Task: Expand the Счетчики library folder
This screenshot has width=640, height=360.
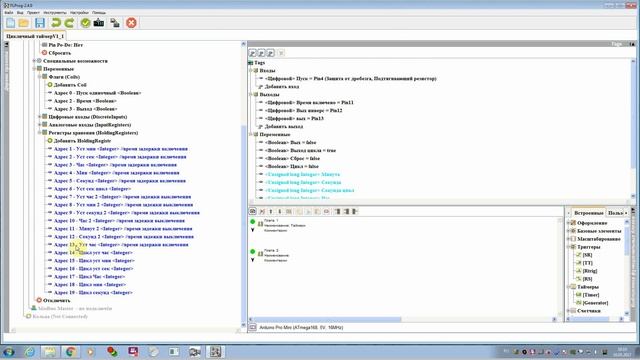Action: point(568,311)
